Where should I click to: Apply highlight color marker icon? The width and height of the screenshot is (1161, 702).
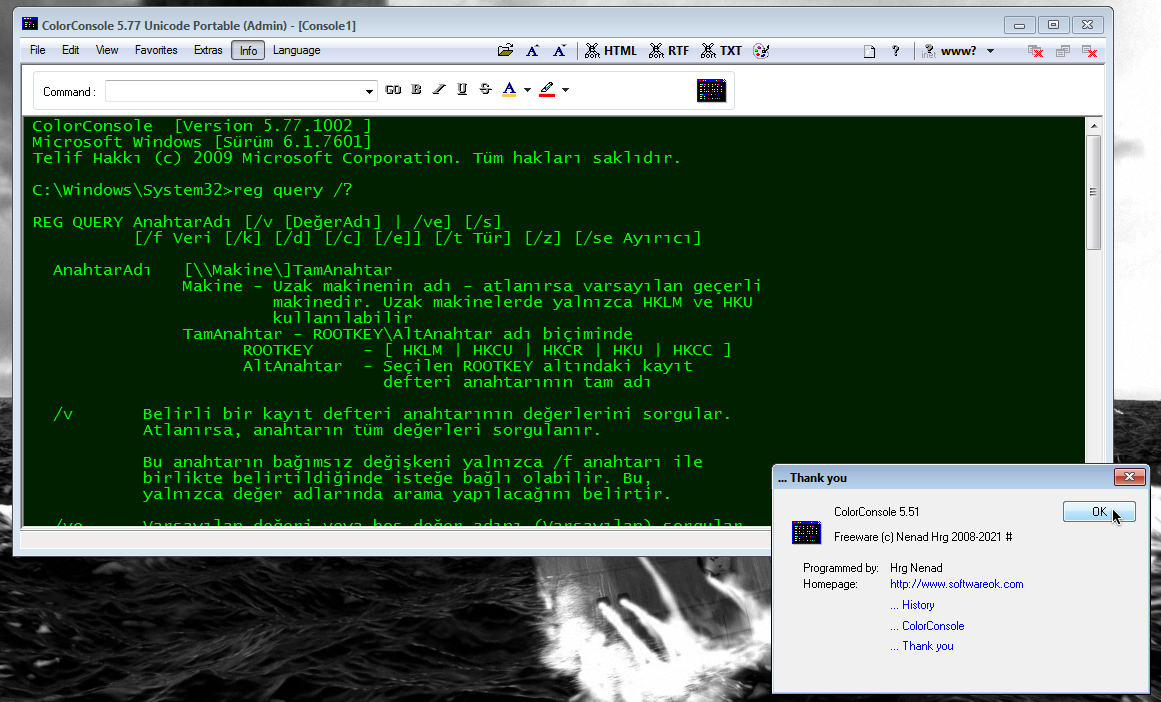coord(547,90)
